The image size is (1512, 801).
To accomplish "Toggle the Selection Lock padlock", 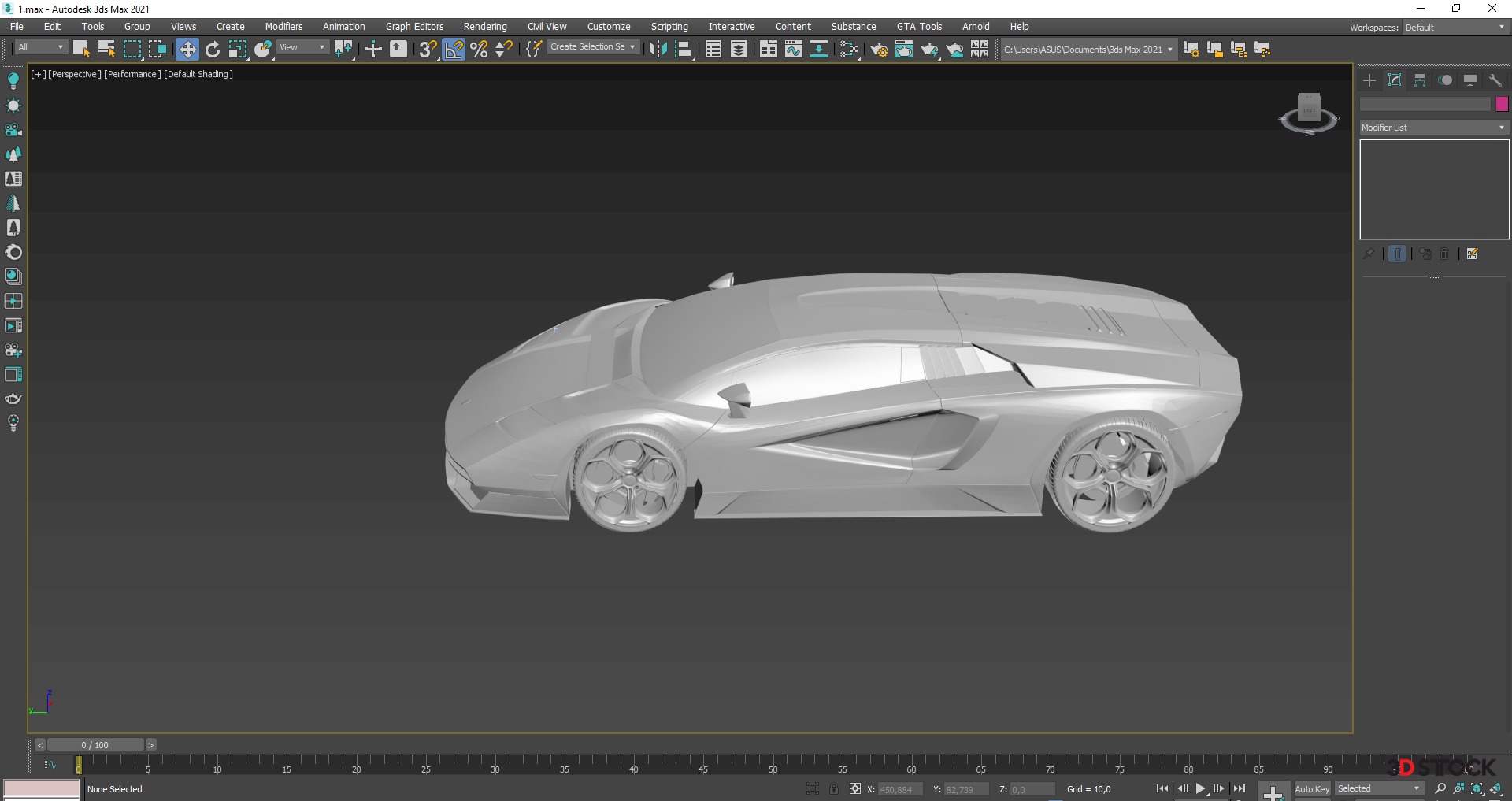I will [834, 788].
